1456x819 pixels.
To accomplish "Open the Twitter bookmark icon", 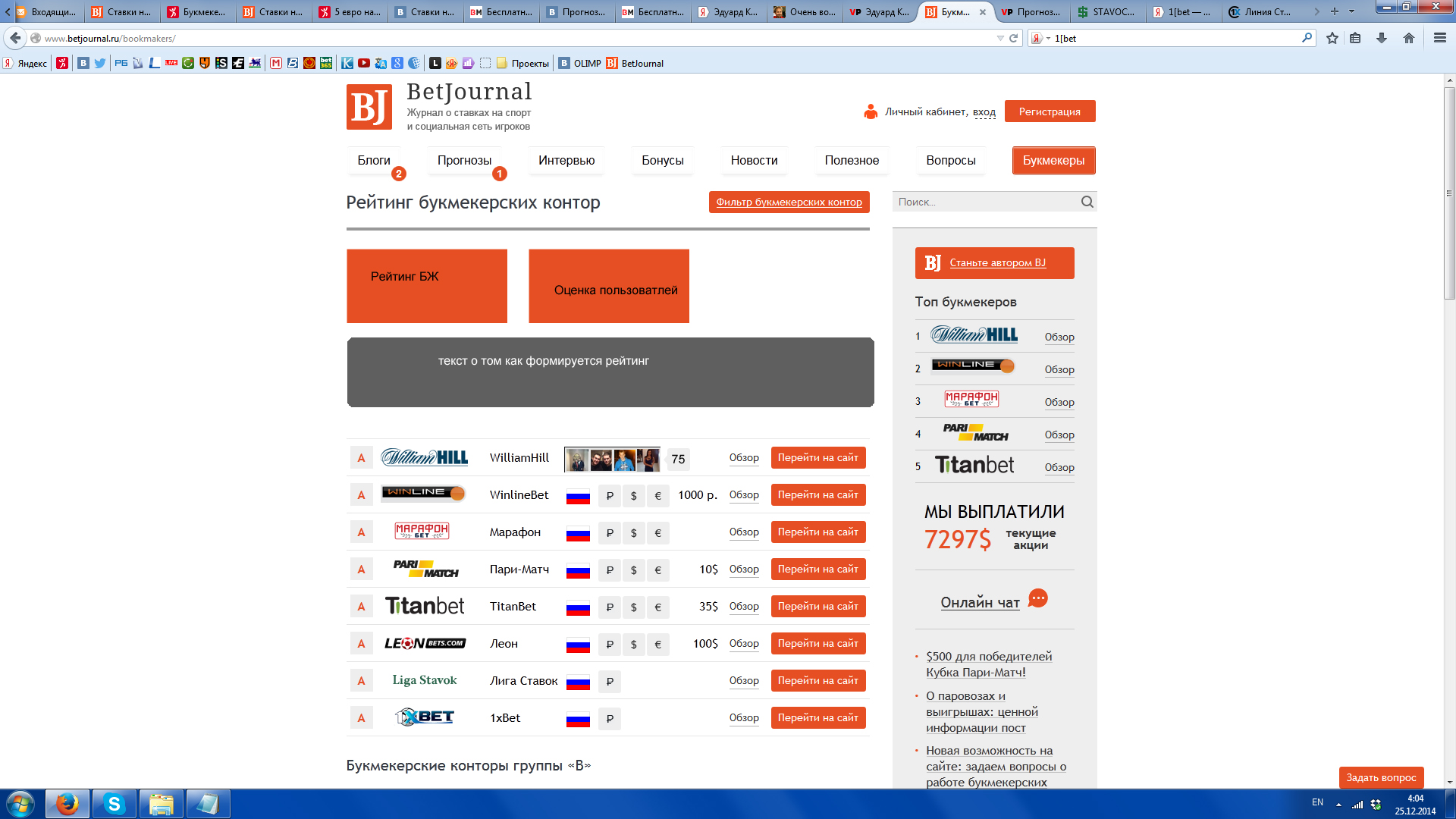I will (100, 63).
